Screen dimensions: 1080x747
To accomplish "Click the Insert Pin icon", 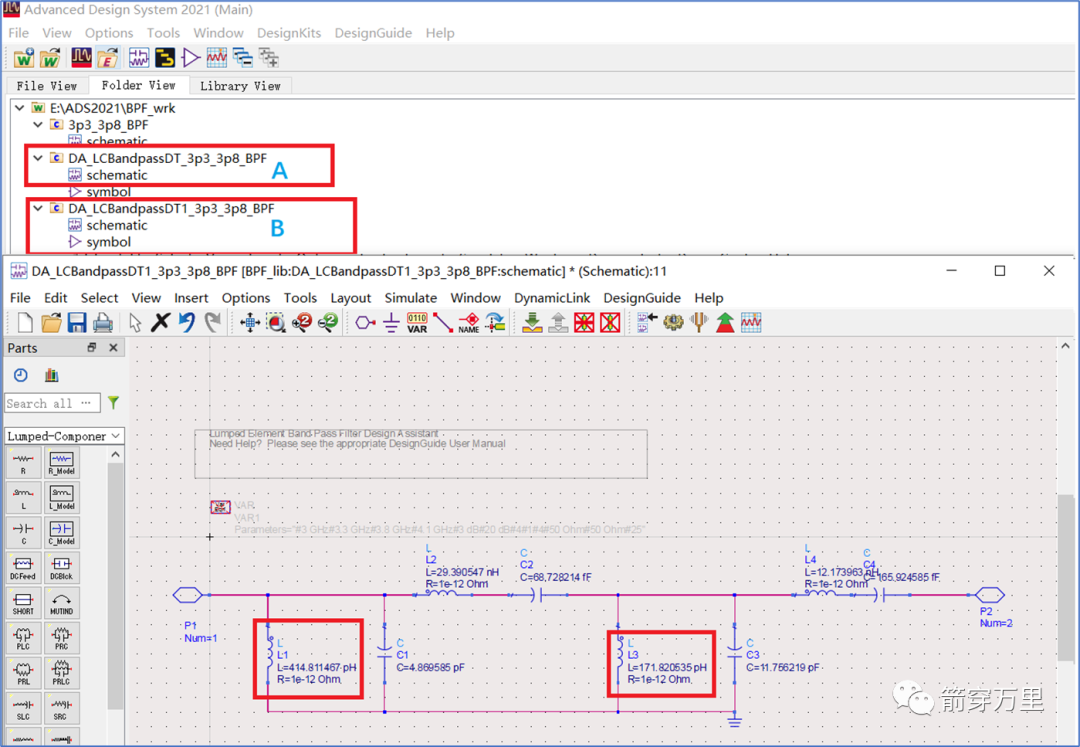I will tap(365, 322).
